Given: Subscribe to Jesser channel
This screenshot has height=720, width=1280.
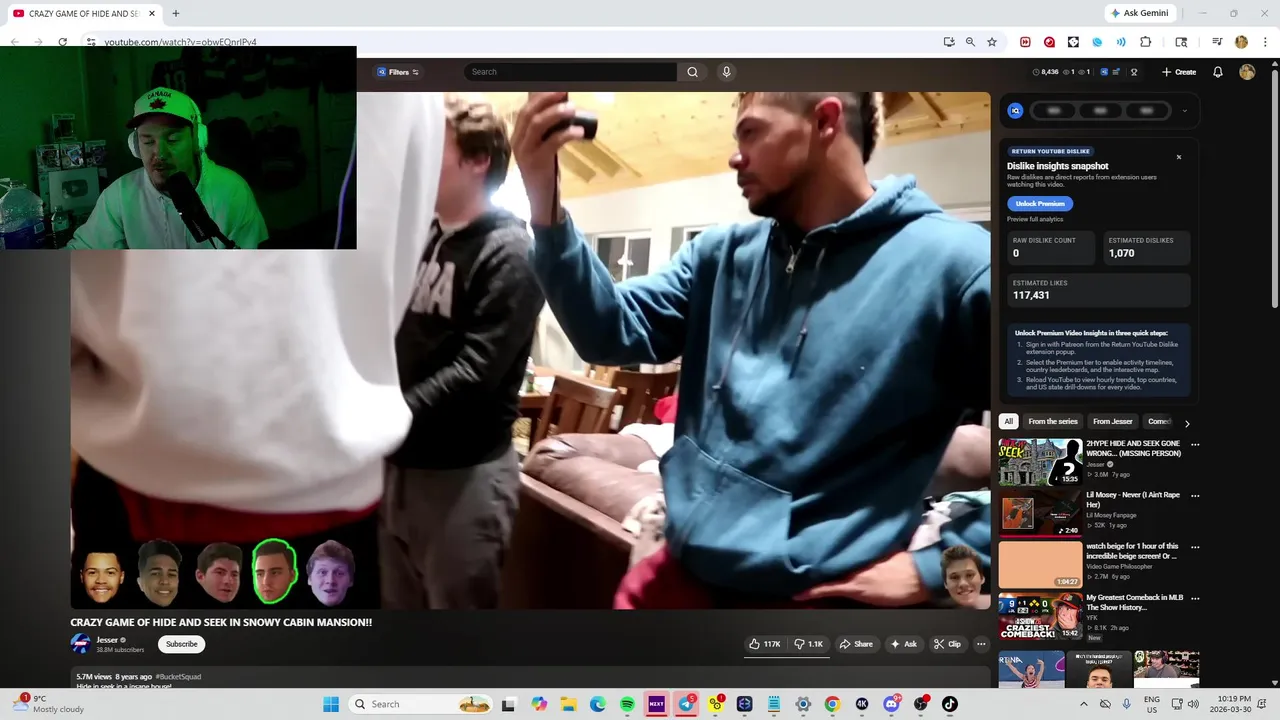Looking at the screenshot, I should point(181,644).
